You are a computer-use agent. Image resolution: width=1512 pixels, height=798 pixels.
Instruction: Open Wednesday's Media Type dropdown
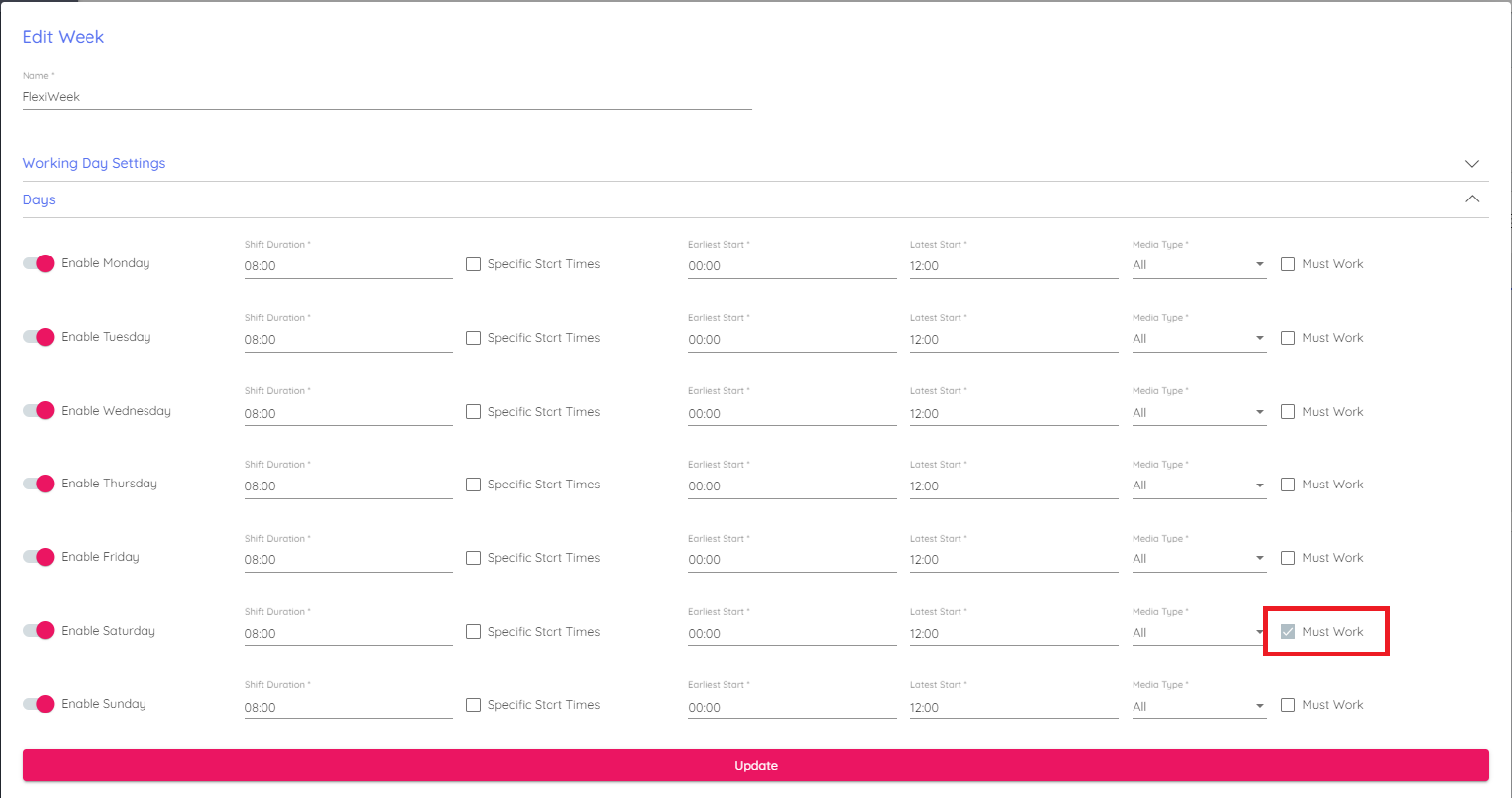pos(1198,413)
